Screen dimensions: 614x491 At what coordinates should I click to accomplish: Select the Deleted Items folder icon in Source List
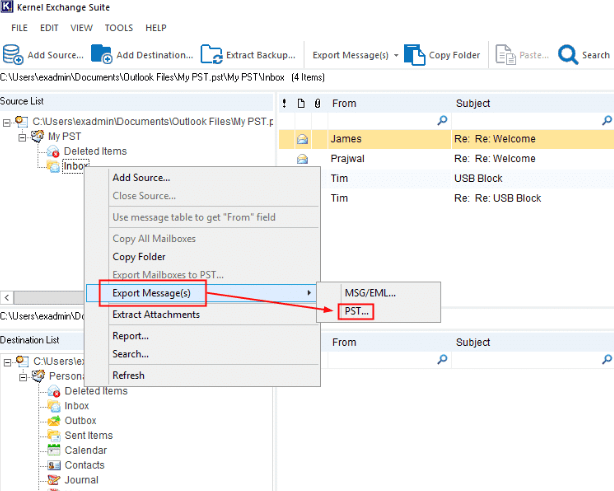point(54,151)
